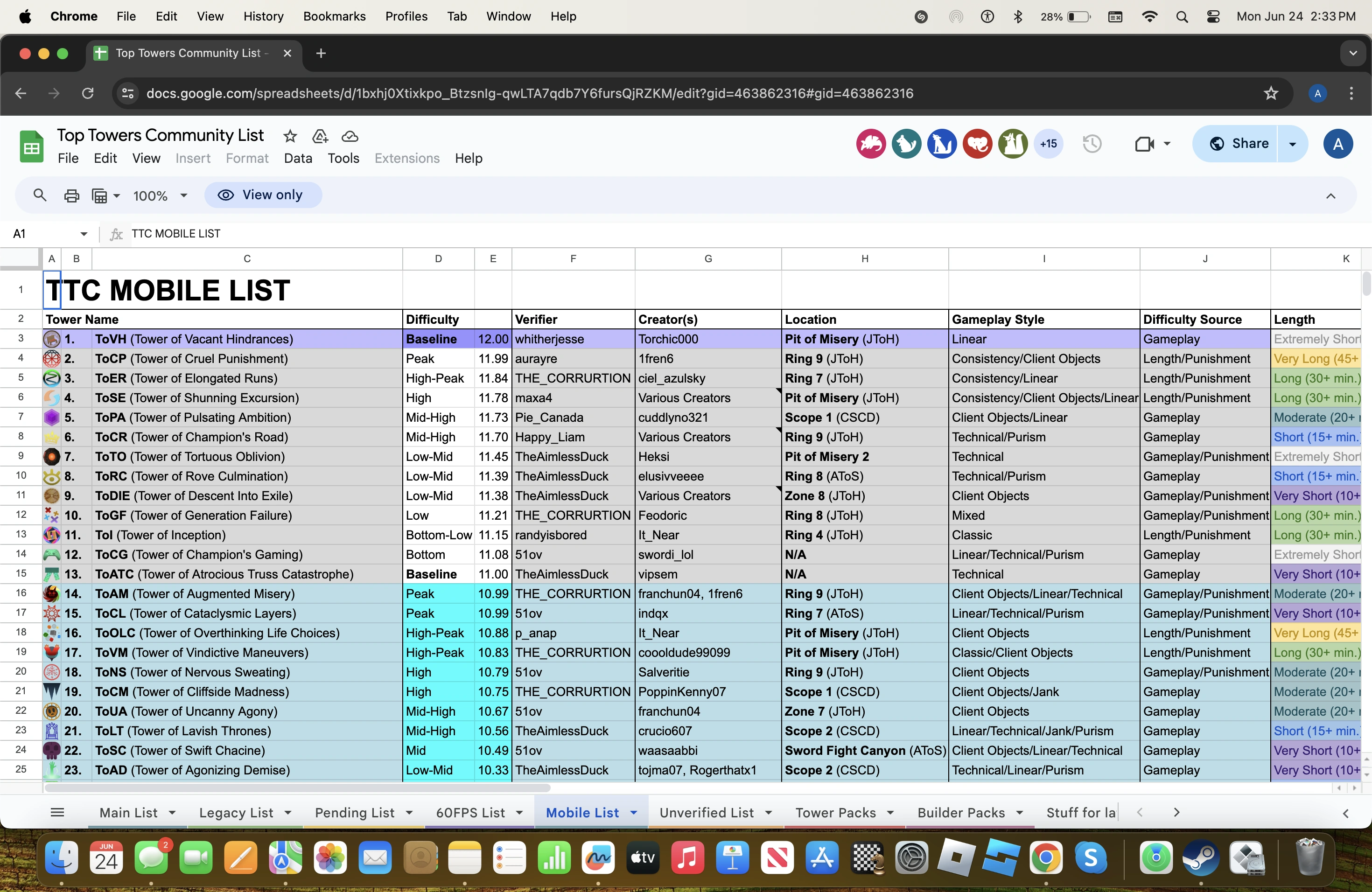Screen dimensions: 1372x892
Task: Switch to the Pending List tab
Action: point(354,813)
